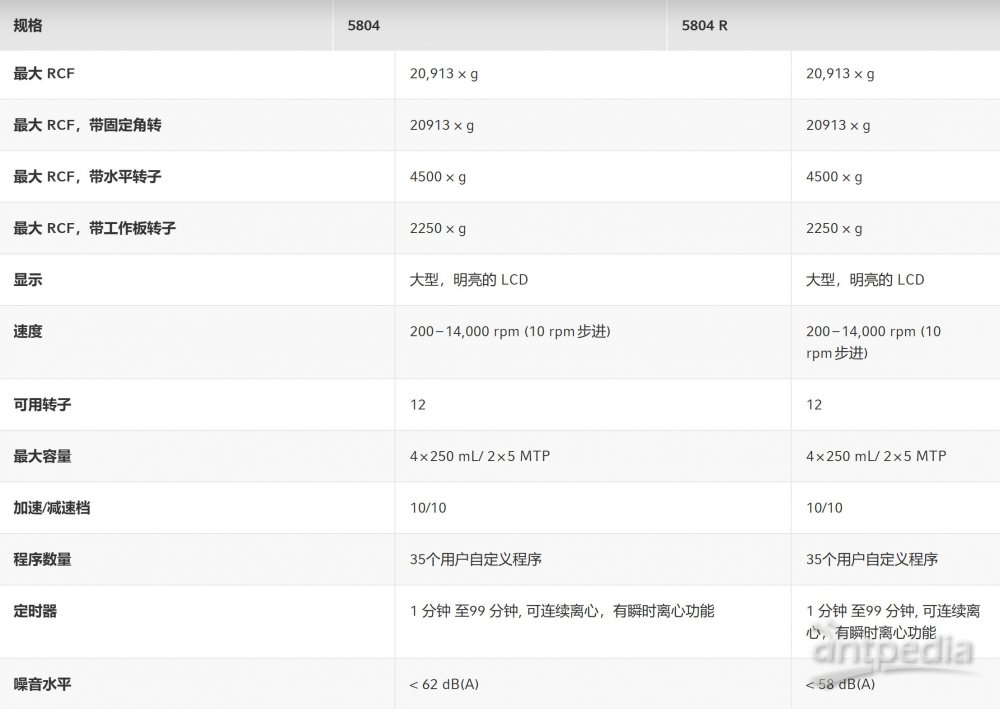Select 大型，明亮的 LCD in 5804 column
The image size is (1000, 709).
pos(469,280)
